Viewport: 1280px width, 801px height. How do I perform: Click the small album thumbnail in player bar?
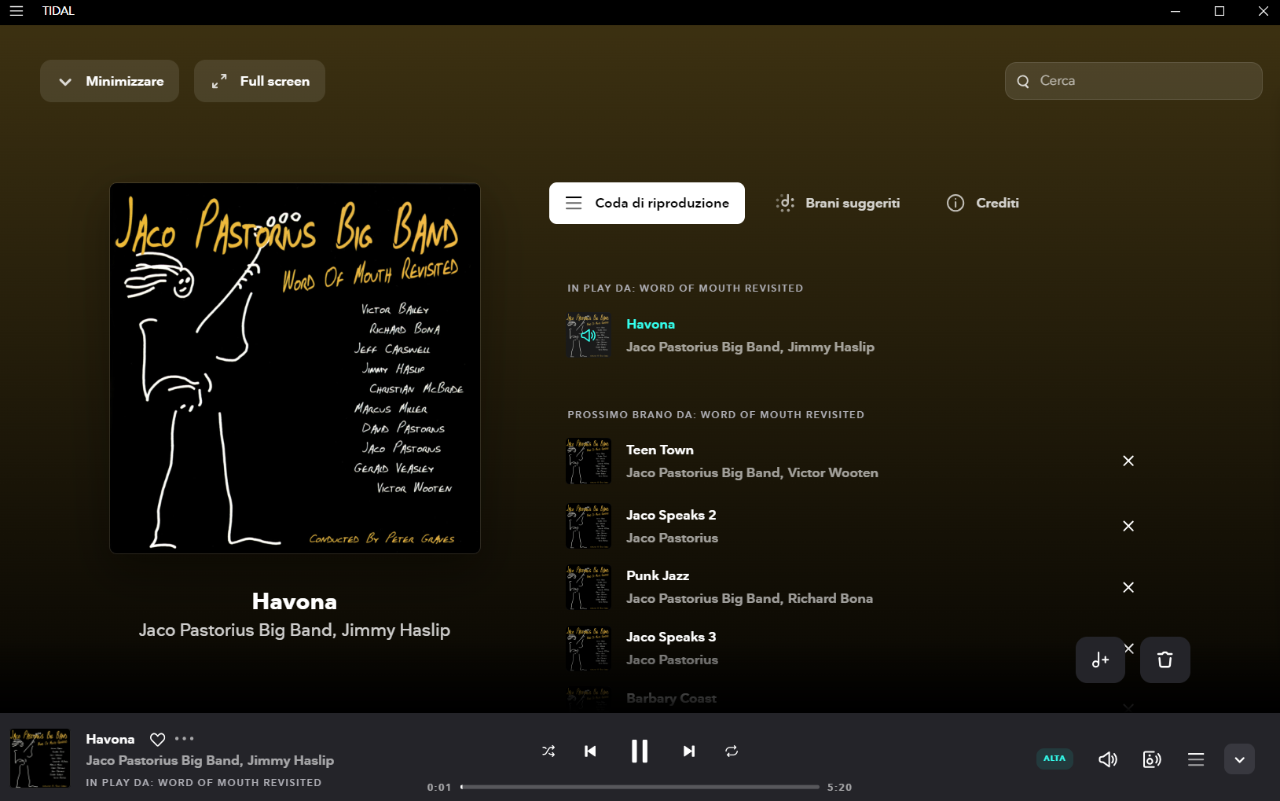click(x=40, y=759)
